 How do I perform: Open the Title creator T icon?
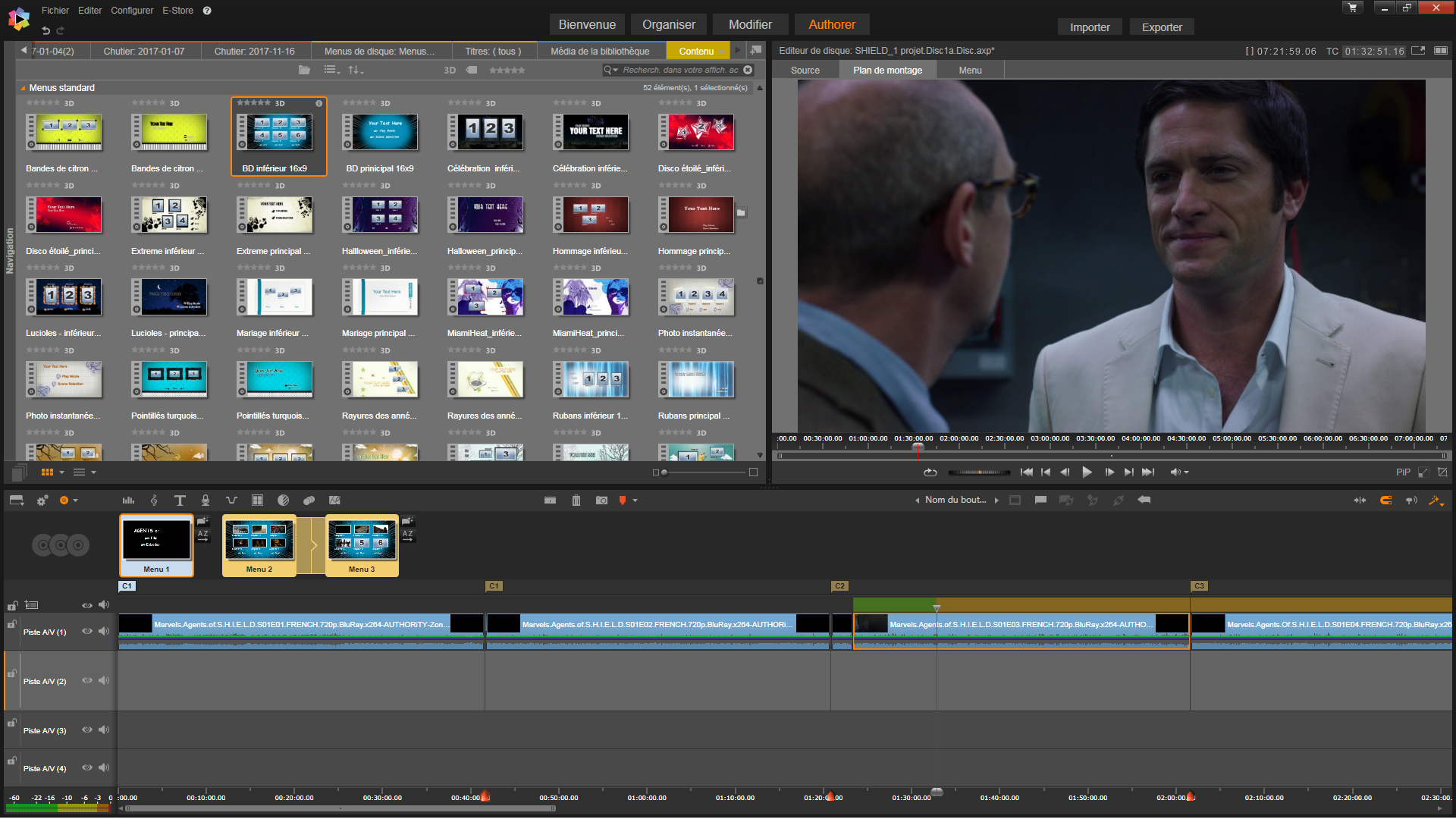click(180, 500)
